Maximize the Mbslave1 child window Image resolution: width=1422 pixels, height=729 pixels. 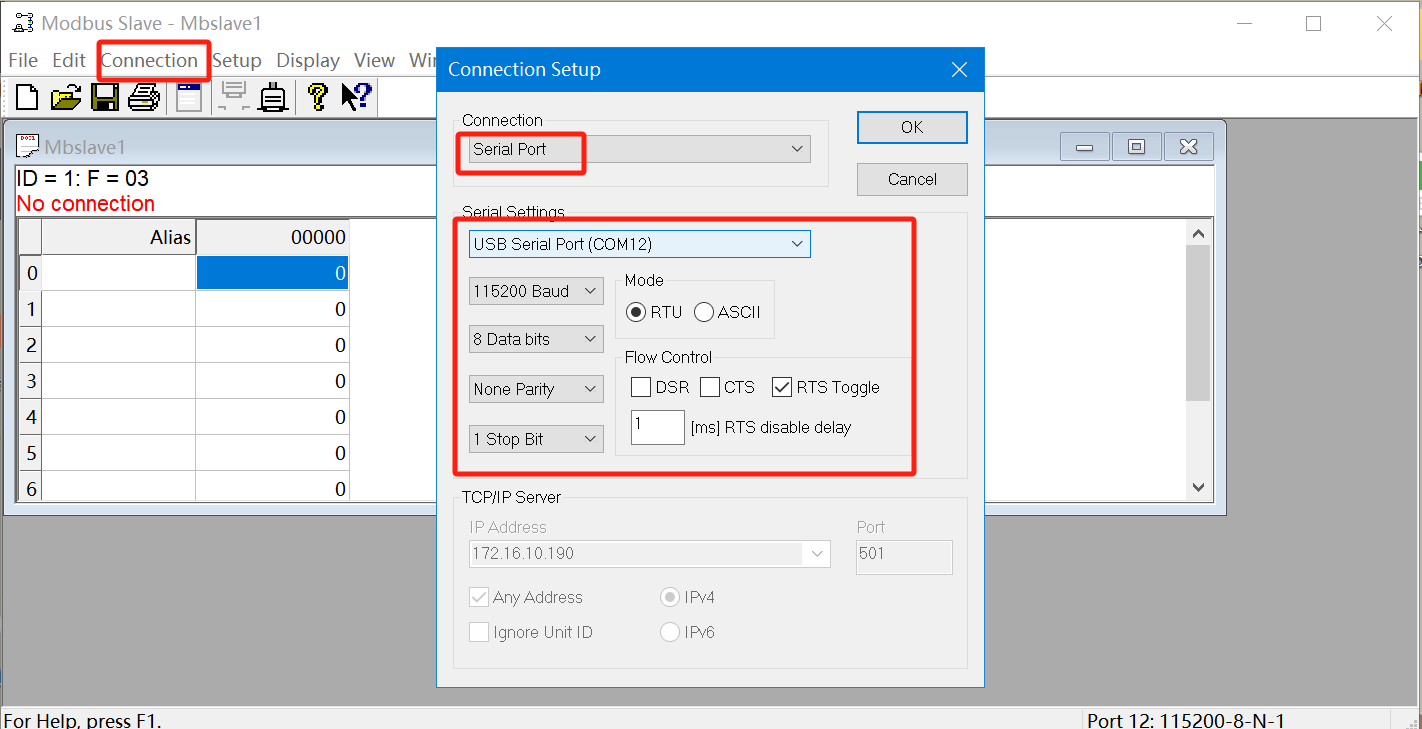[1136, 147]
